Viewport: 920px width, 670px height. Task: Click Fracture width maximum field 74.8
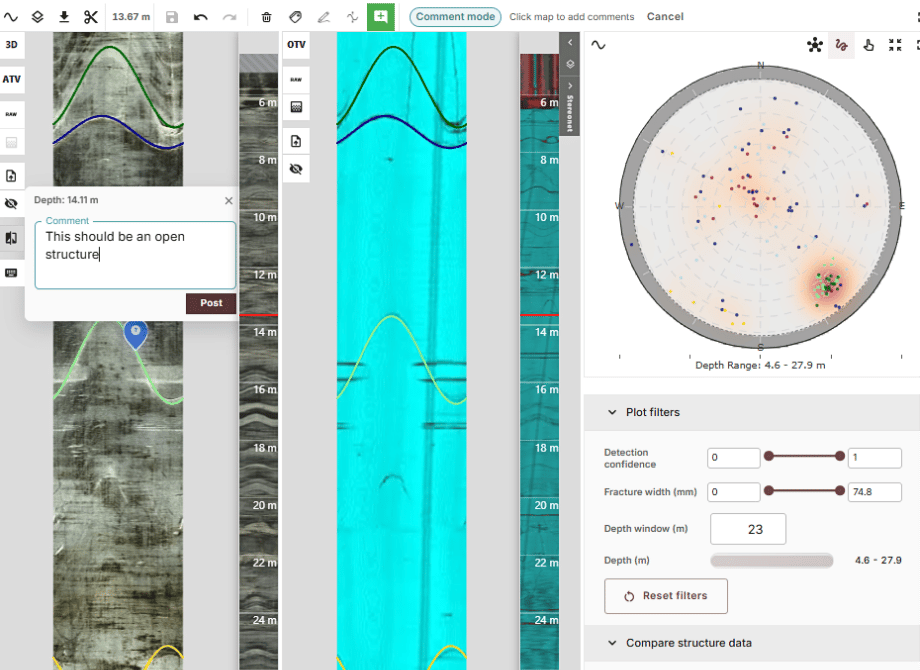click(874, 492)
